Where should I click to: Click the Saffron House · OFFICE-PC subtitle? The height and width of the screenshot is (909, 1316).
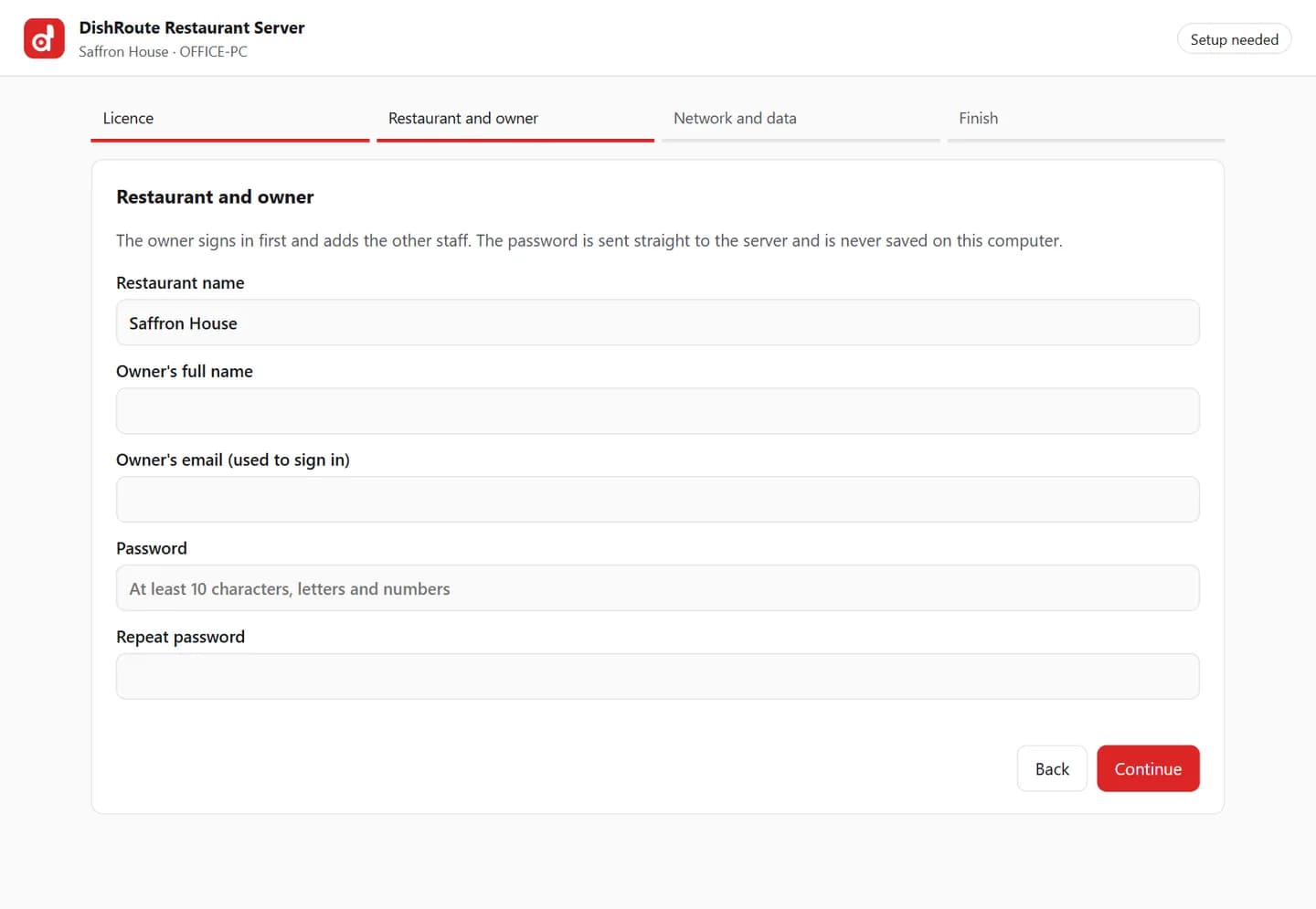[x=163, y=52]
